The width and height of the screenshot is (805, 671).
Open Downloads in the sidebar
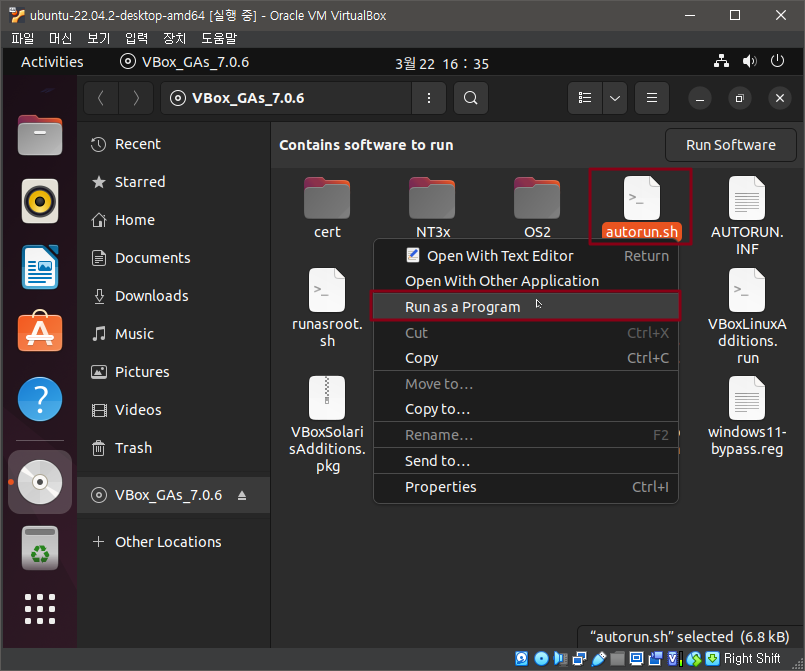click(174, 296)
